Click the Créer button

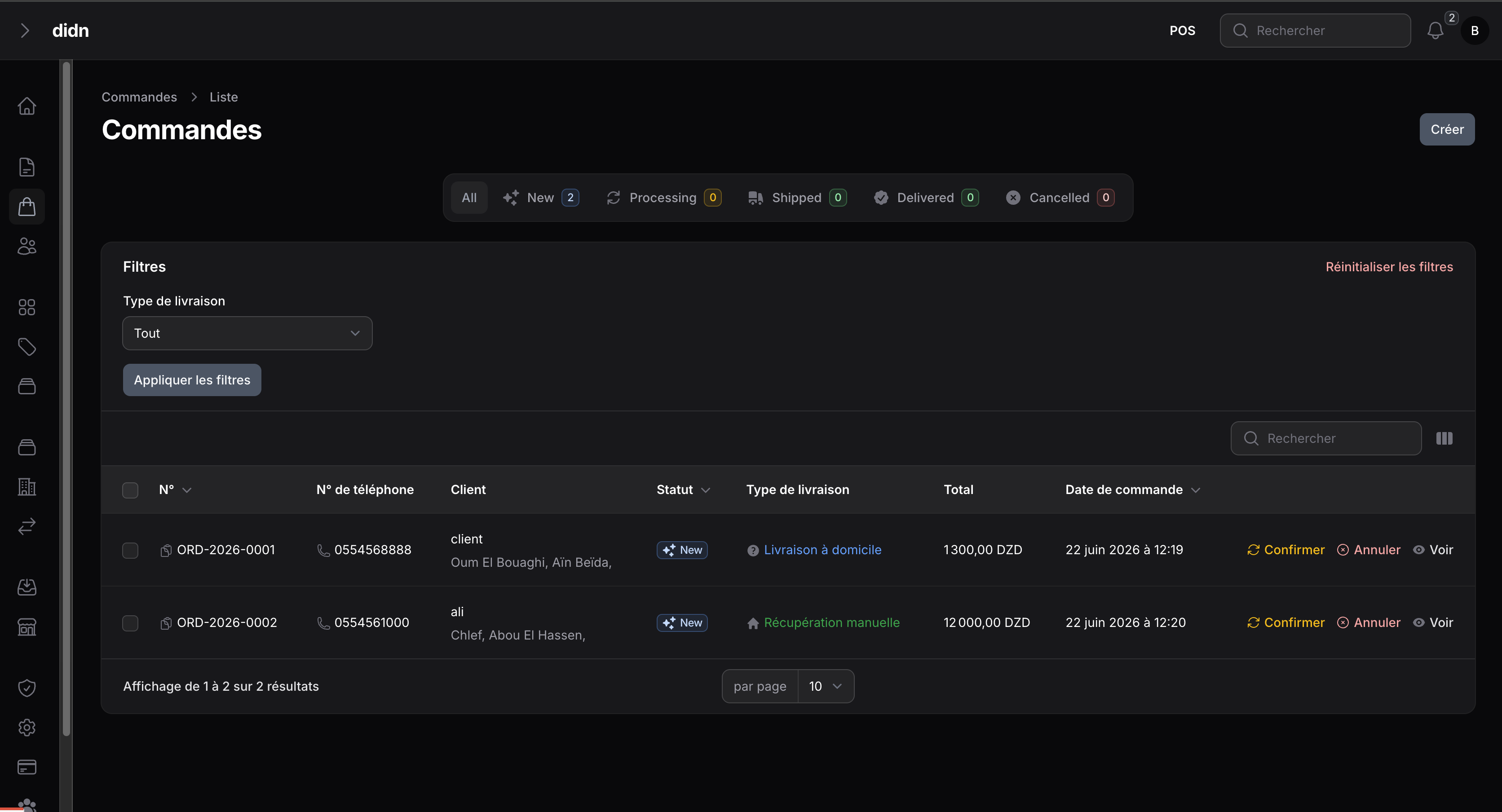[1447, 129]
